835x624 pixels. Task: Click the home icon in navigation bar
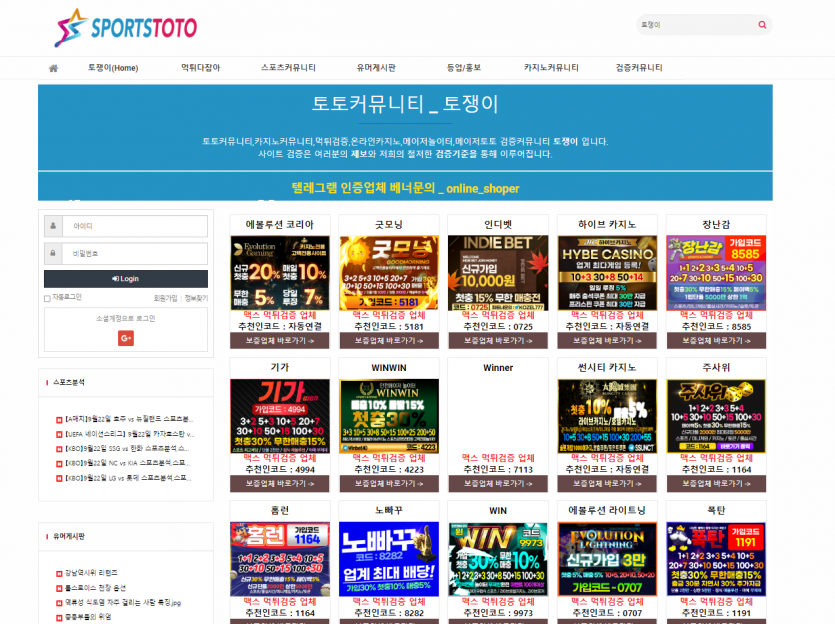[53, 68]
